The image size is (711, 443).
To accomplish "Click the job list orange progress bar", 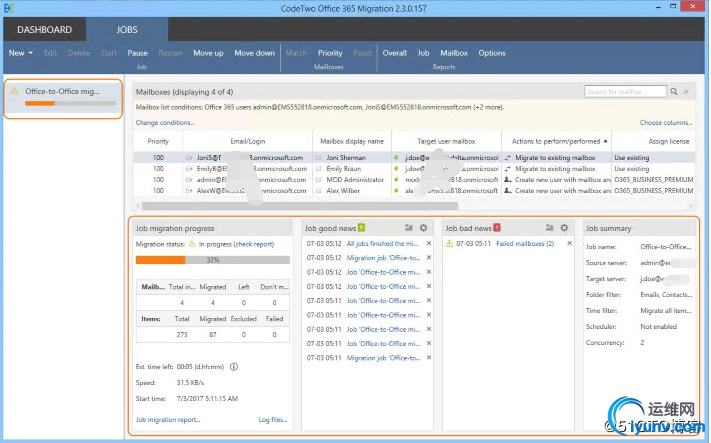I will pyautogui.click(x=70, y=103).
